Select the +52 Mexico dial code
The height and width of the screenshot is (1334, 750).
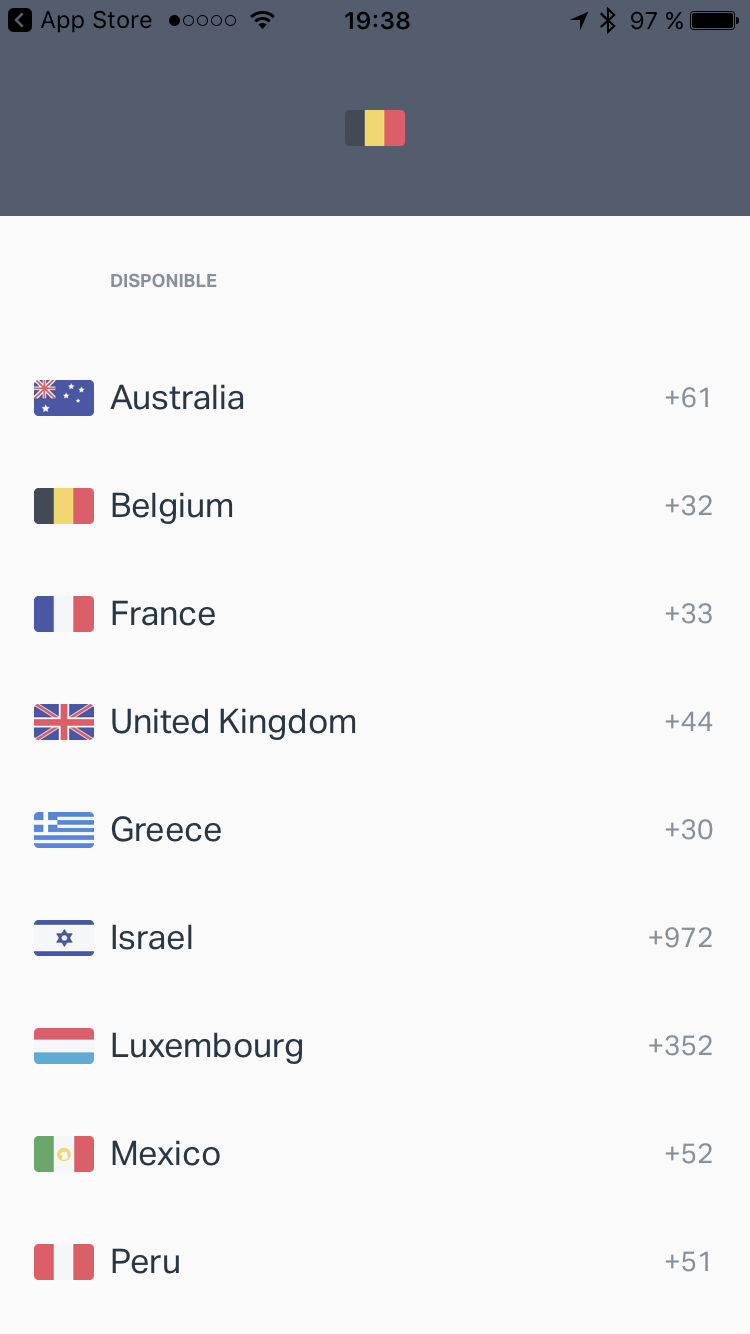click(688, 1154)
